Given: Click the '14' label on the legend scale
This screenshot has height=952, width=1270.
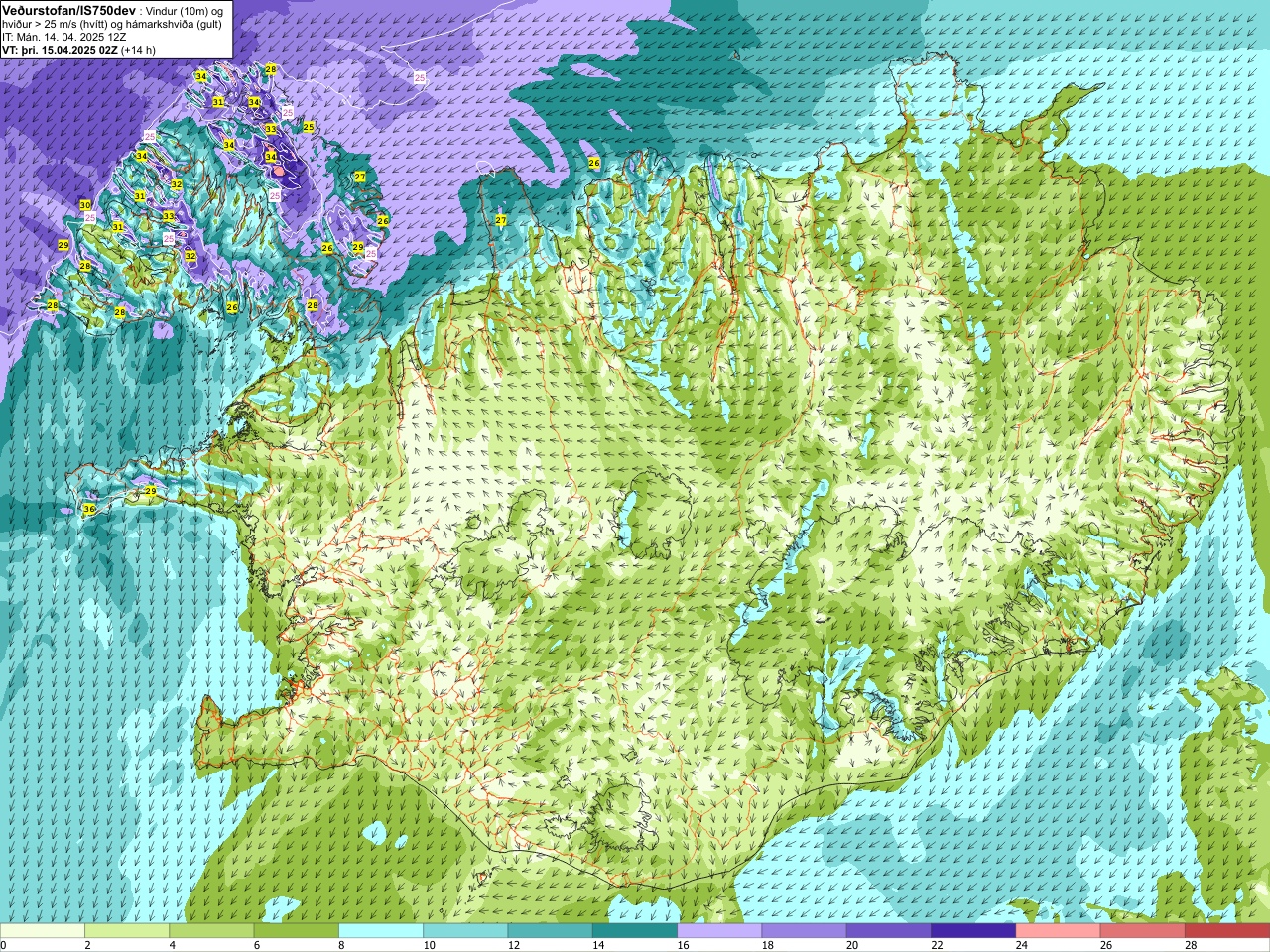Looking at the screenshot, I should tap(598, 945).
